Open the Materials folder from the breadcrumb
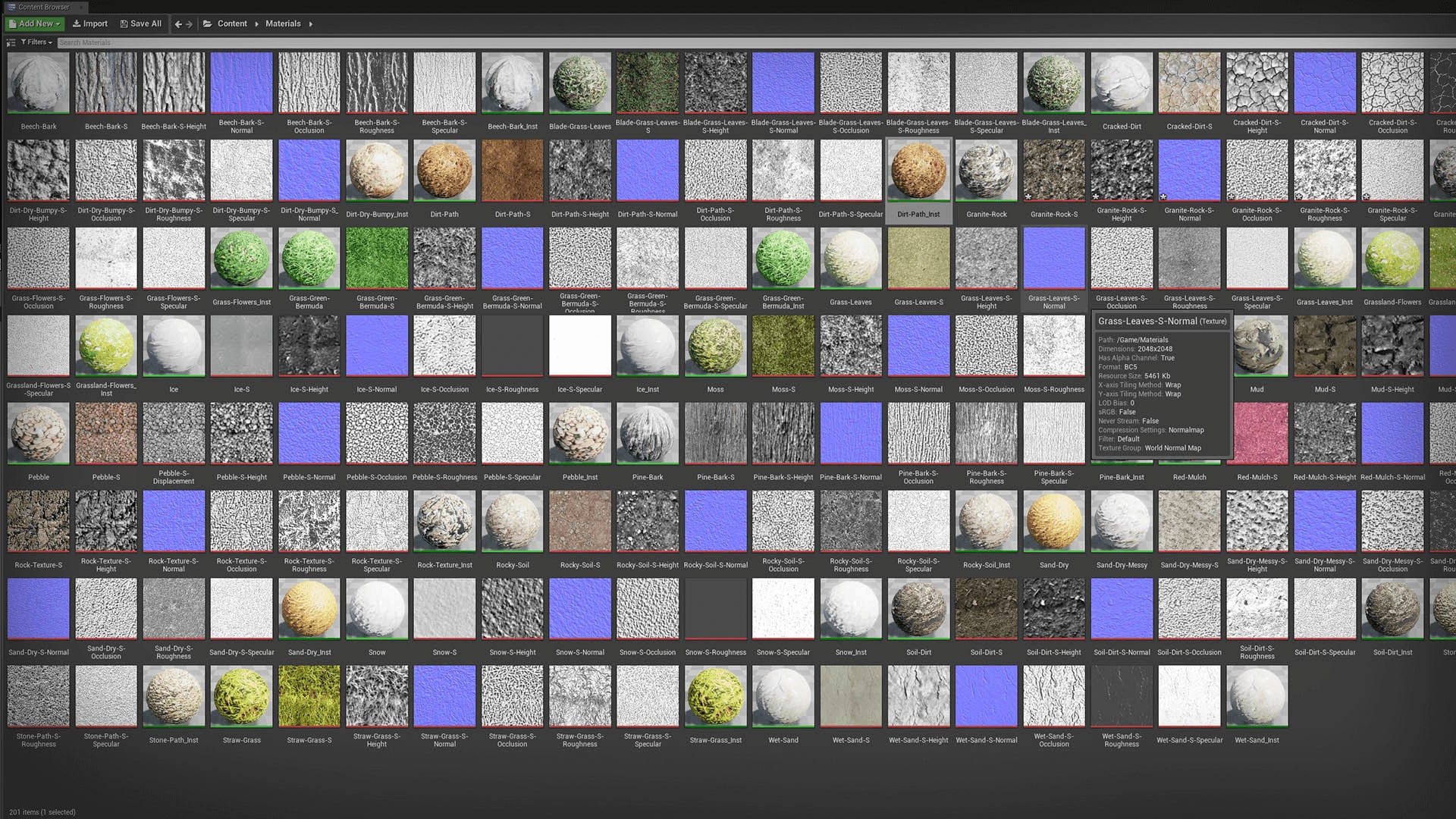Screen dimensions: 1456x819 (282, 24)
